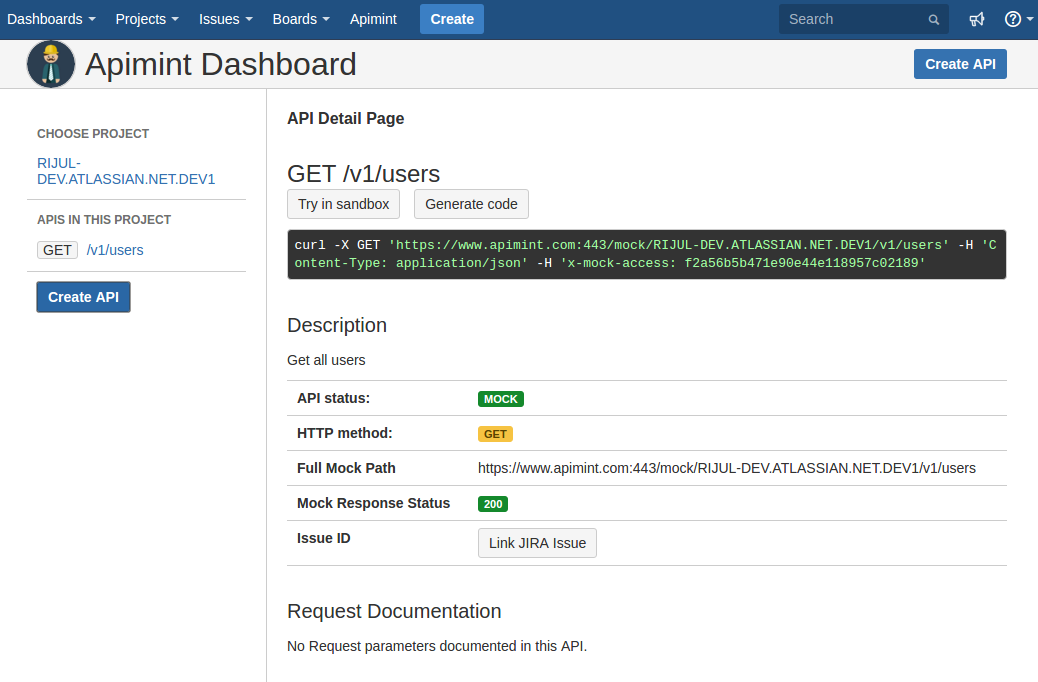Focus the Search input field
The image size is (1038, 682).
tap(863, 19)
